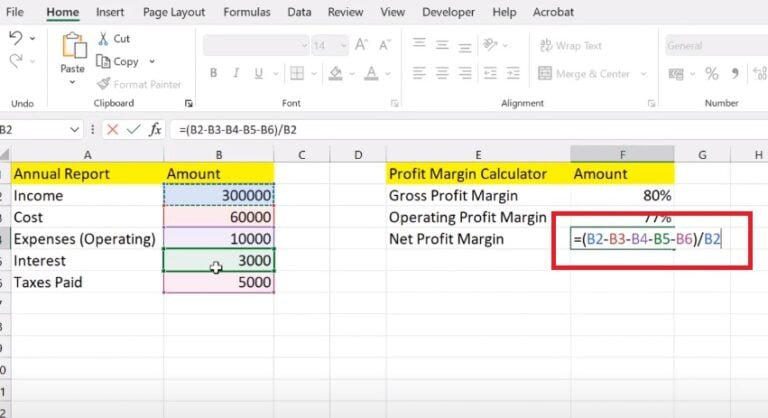Select the Taxes Paid amount cell 5000
The image size is (768, 418).
pyautogui.click(x=218, y=282)
